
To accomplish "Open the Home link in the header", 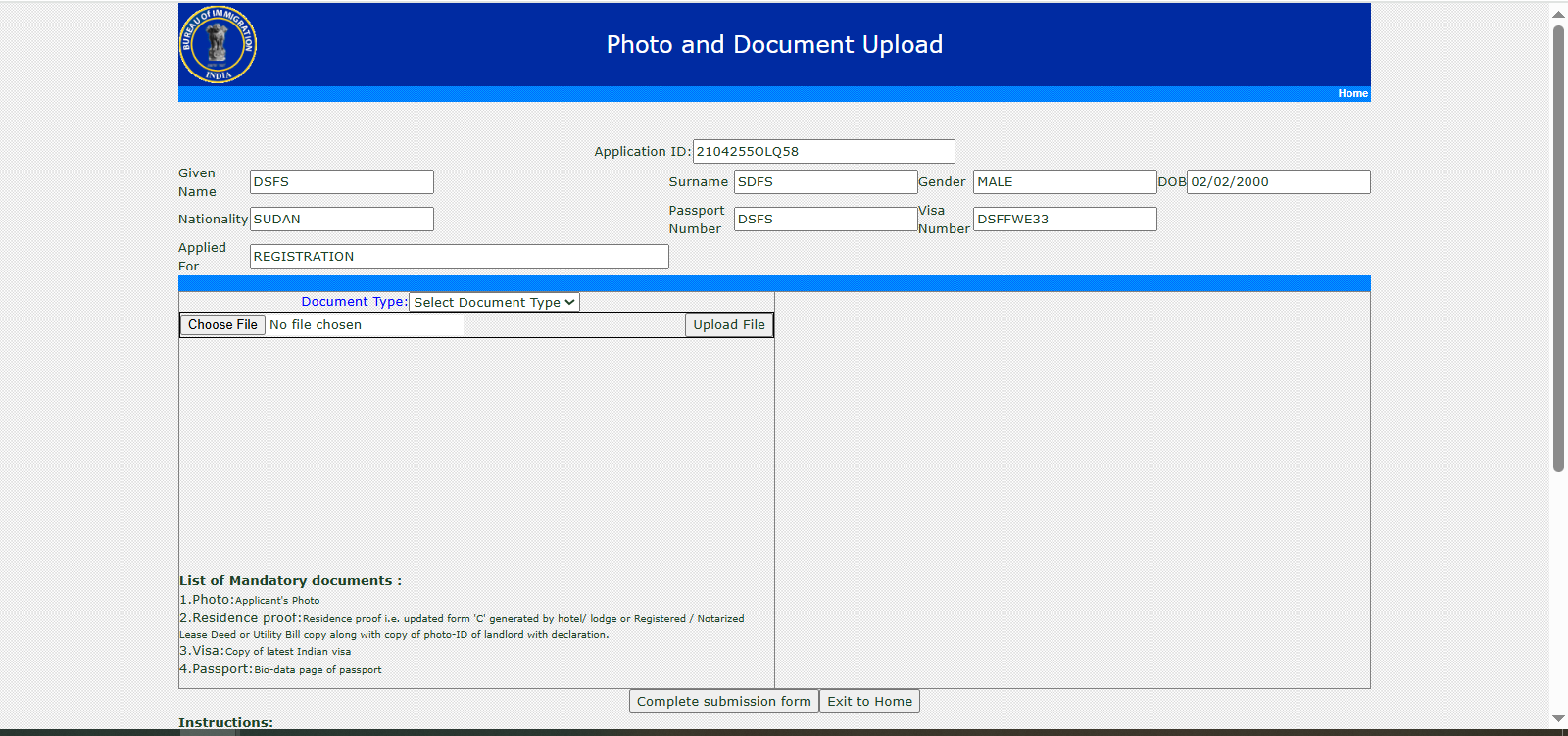I will pos(1352,93).
